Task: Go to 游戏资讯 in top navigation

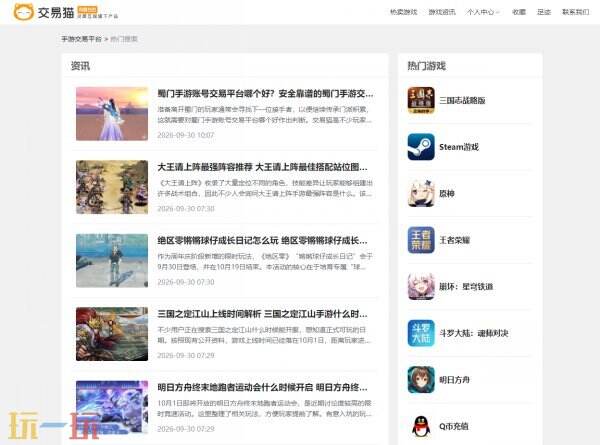Action: tap(442, 12)
